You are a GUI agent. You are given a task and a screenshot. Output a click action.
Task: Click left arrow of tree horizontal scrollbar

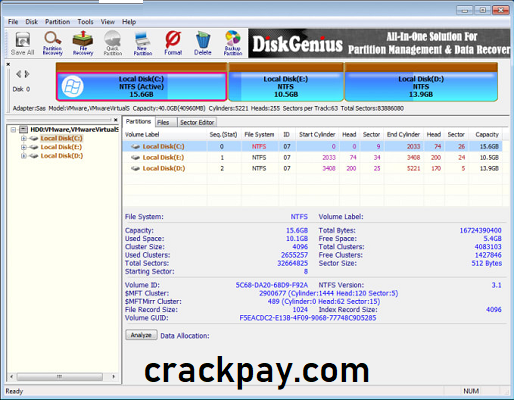point(12,377)
